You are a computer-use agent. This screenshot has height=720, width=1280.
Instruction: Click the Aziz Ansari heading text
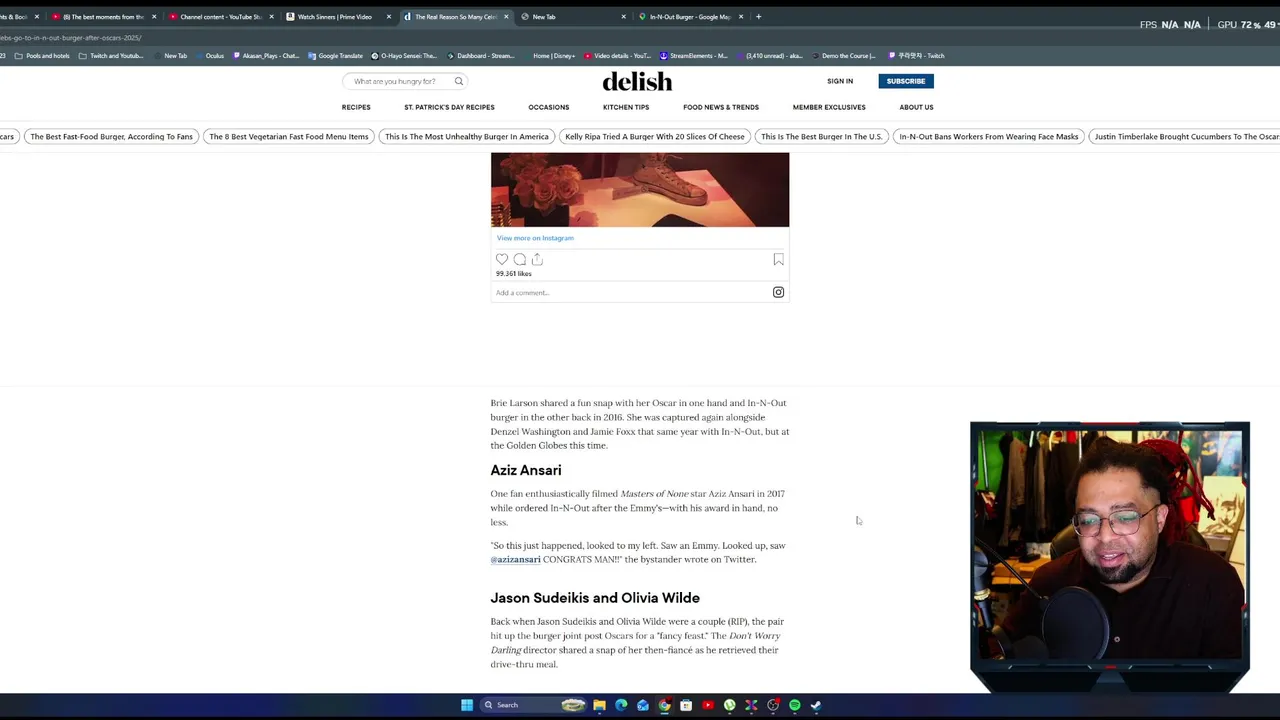click(526, 470)
